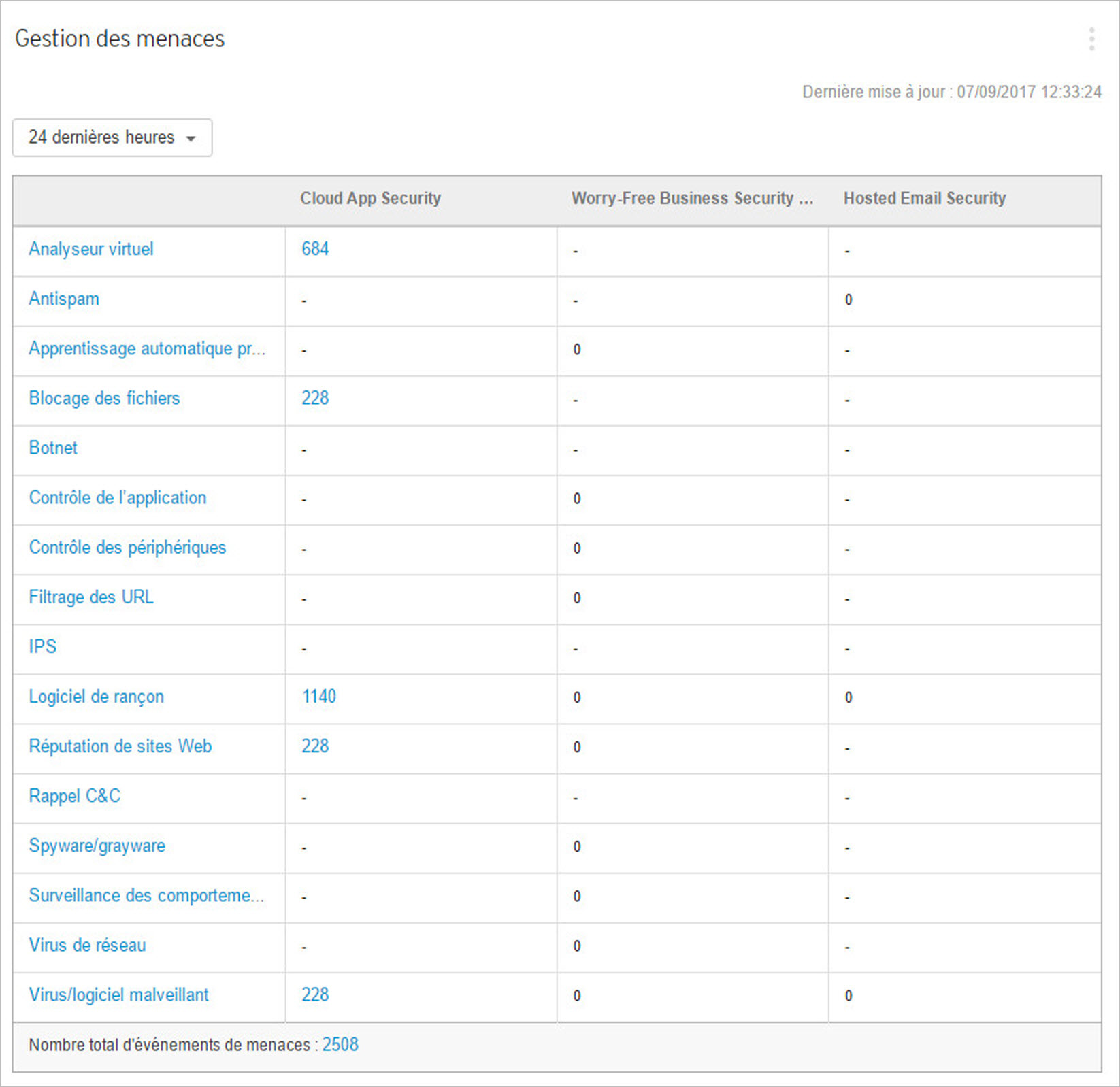Click the Logiciel de rançon link
Image resolution: width=1120 pixels, height=1087 pixels.
pyautogui.click(x=96, y=697)
